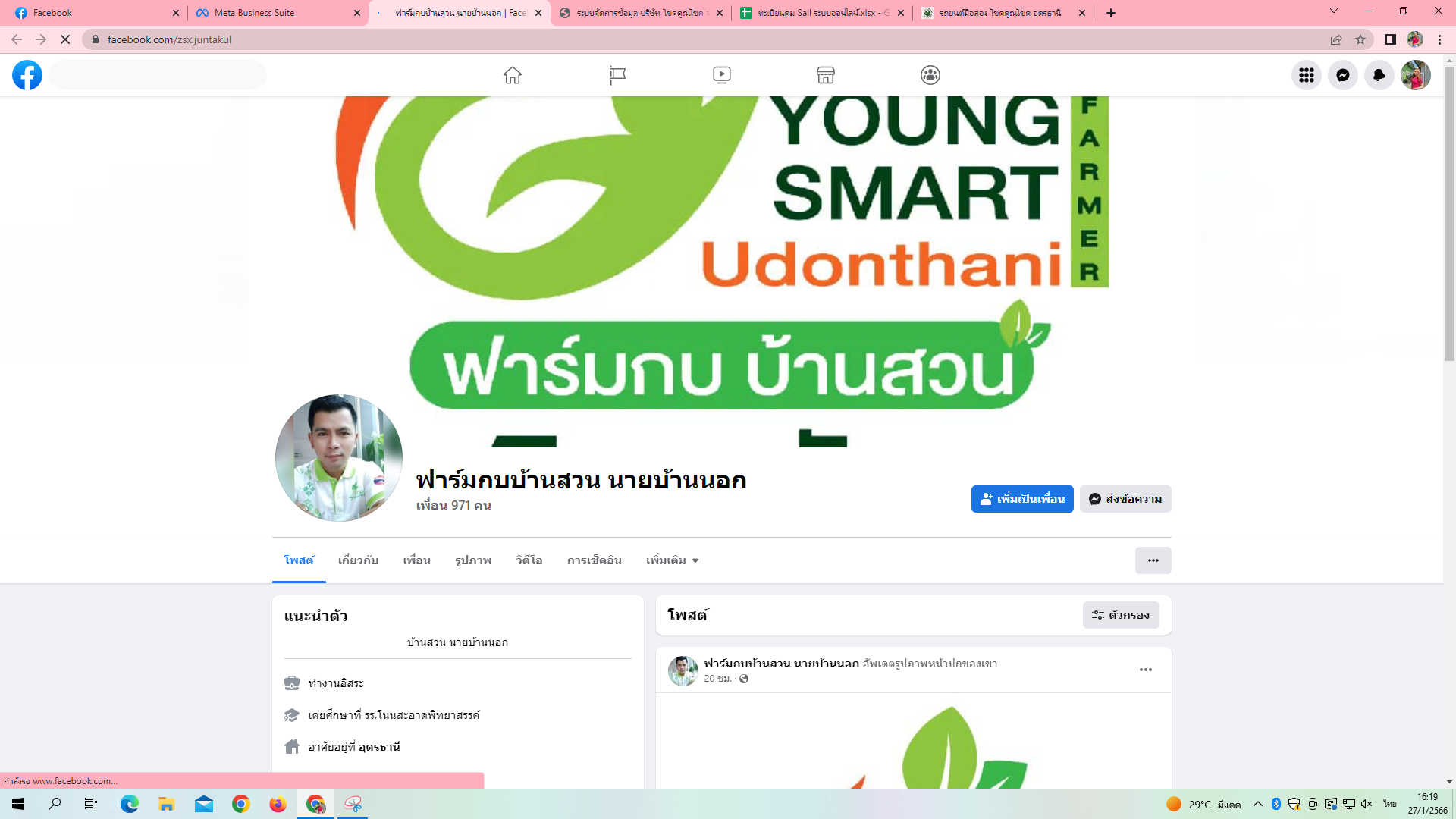The width and height of the screenshot is (1456, 819).
Task: Open the Marketplace storefront icon
Action: (826, 75)
